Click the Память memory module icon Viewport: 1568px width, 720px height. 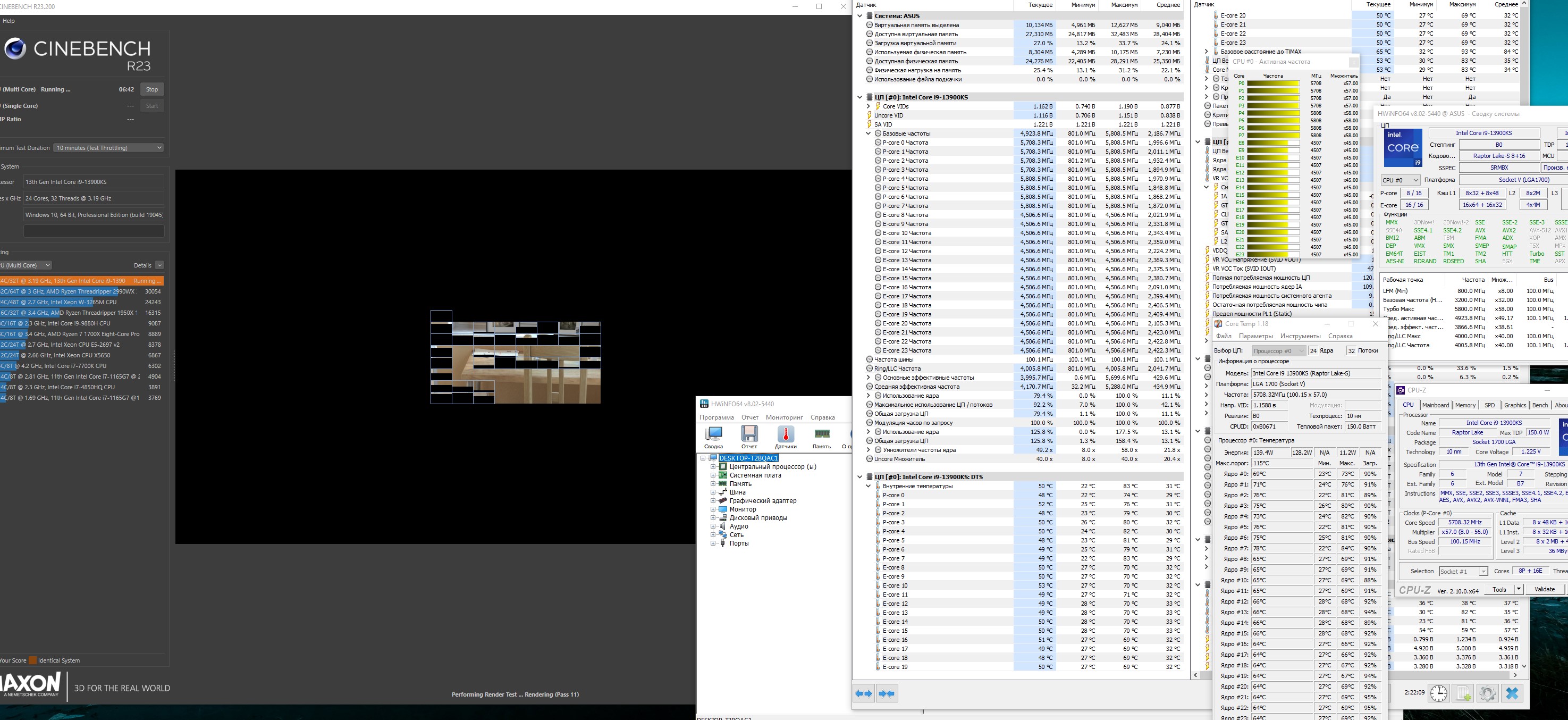pos(822,434)
